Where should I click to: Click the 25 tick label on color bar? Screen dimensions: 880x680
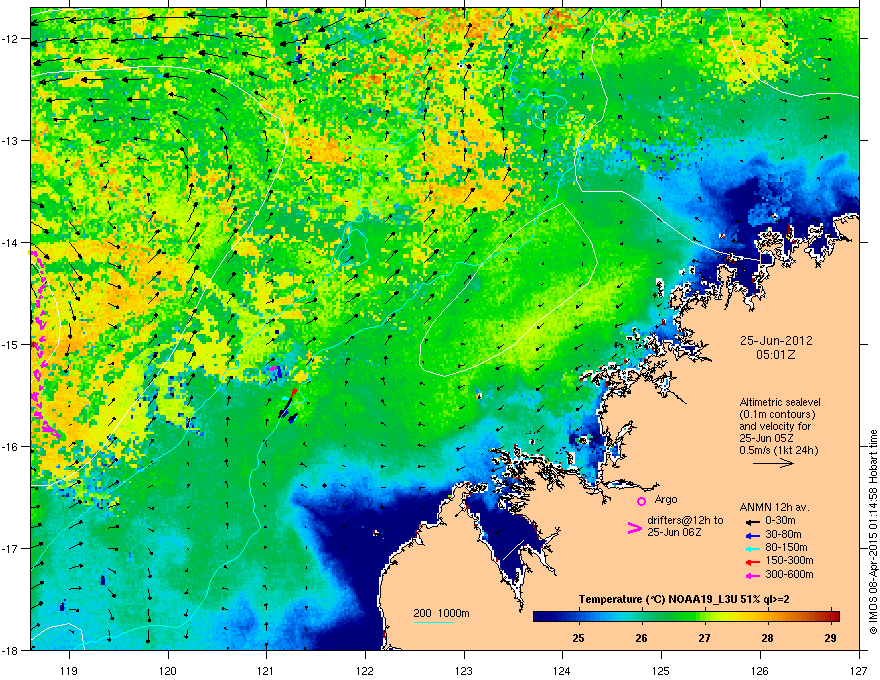tap(578, 638)
